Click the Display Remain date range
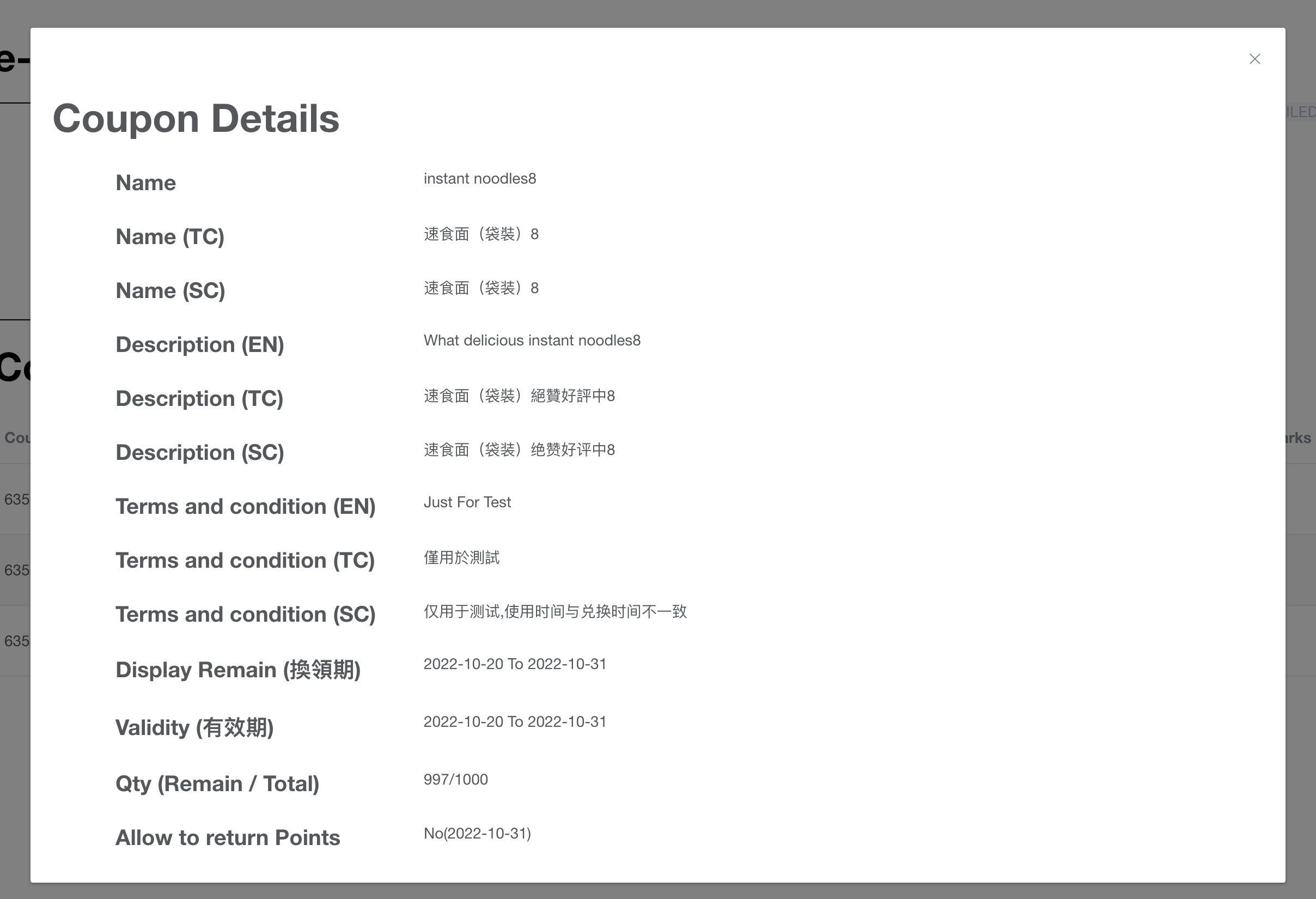Image resolution: width=1316 pixels, height=899 pixels. coord(515,664)
